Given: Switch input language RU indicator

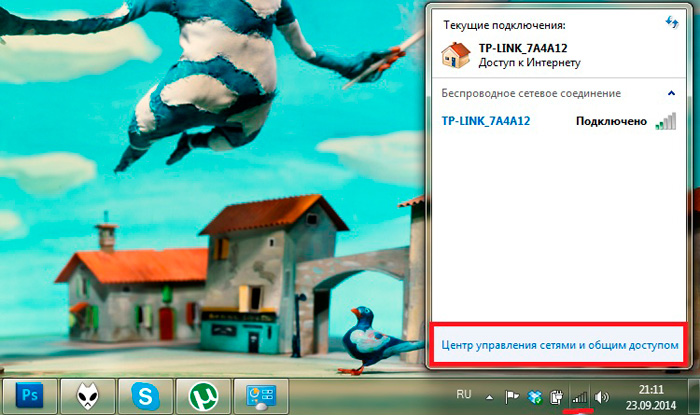Looking at the screenshot, I should [464, 394].
